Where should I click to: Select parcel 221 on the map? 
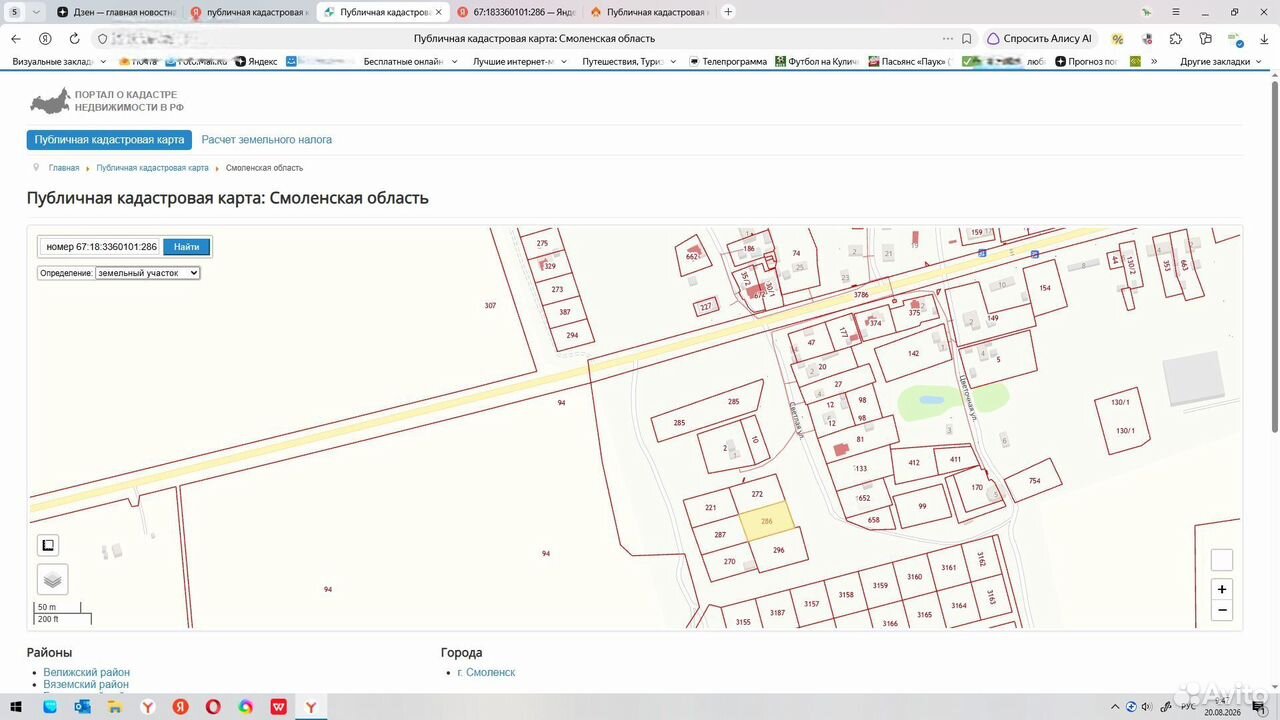click(x=711, y=508)
